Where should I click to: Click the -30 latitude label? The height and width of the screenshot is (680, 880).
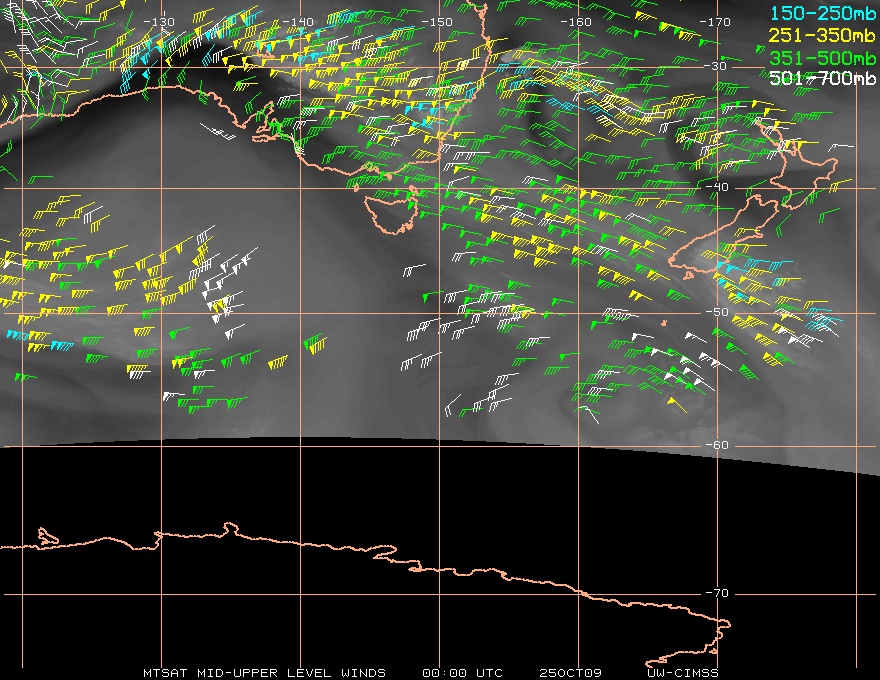point(715,66)
